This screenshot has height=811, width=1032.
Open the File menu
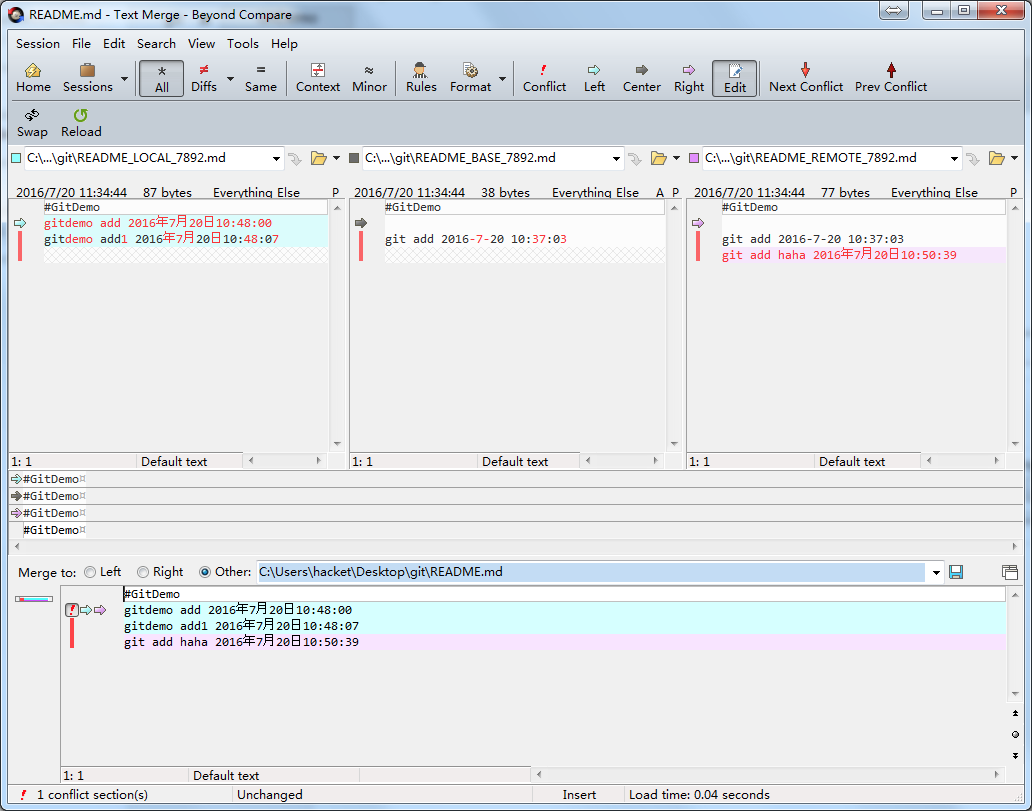pyautogui.click(x=82, y=43)
